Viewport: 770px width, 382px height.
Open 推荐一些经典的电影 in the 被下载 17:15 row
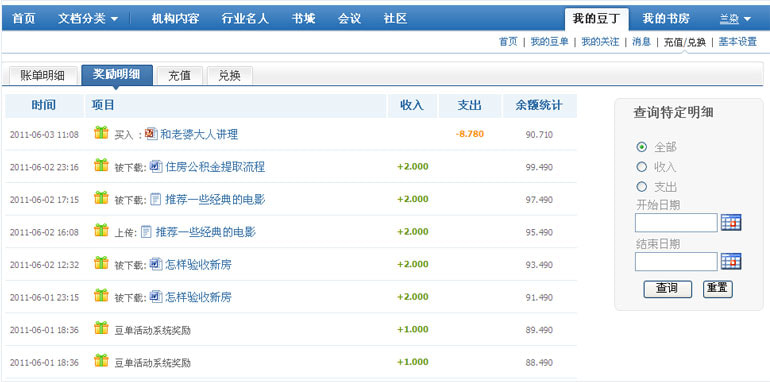point(215,199)
